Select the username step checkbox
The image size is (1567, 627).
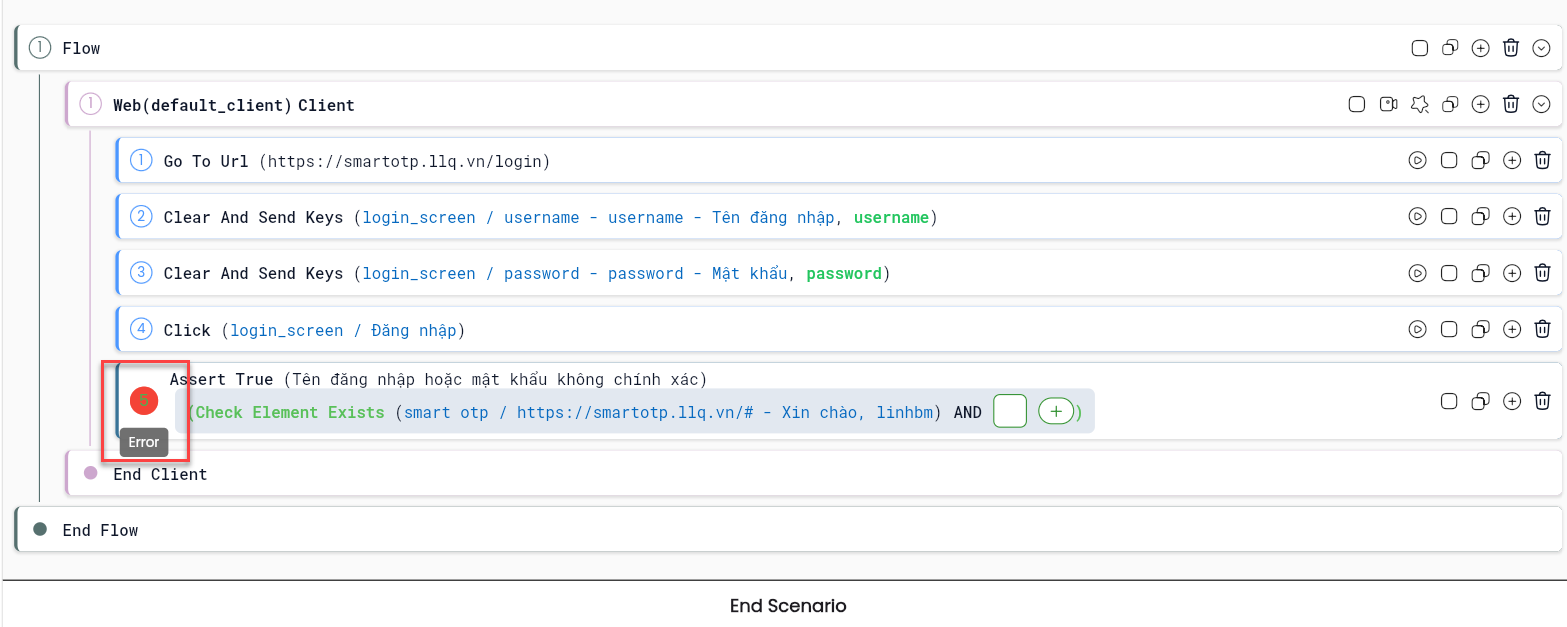pyautogui.click(x=1449, y=216)
